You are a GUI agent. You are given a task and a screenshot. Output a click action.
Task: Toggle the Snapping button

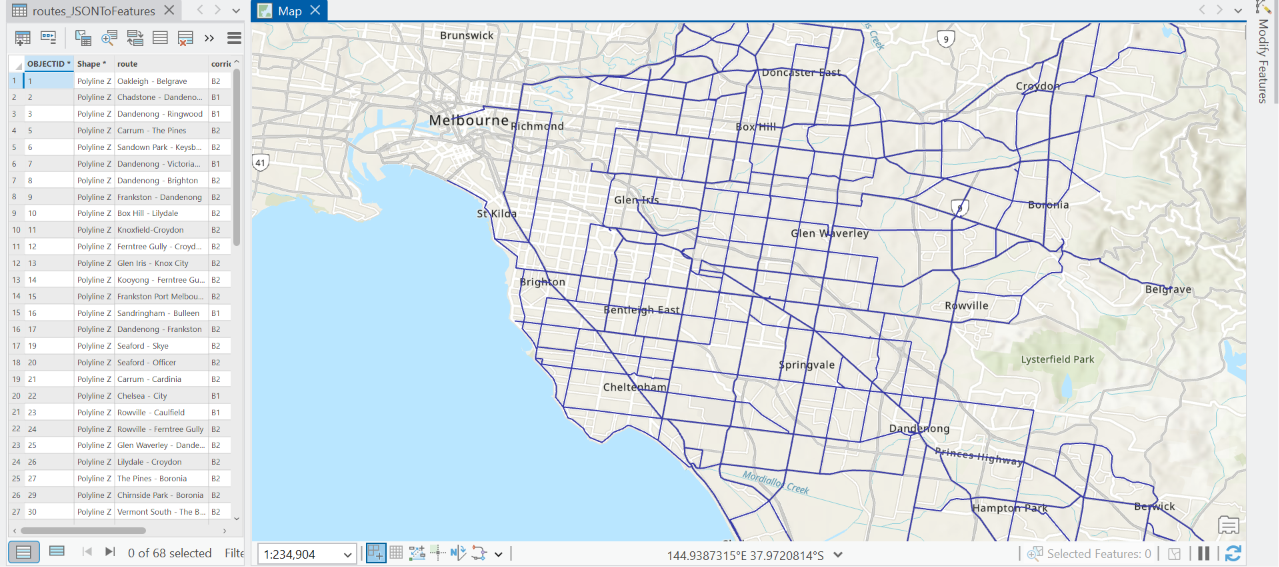pos(376,553)
